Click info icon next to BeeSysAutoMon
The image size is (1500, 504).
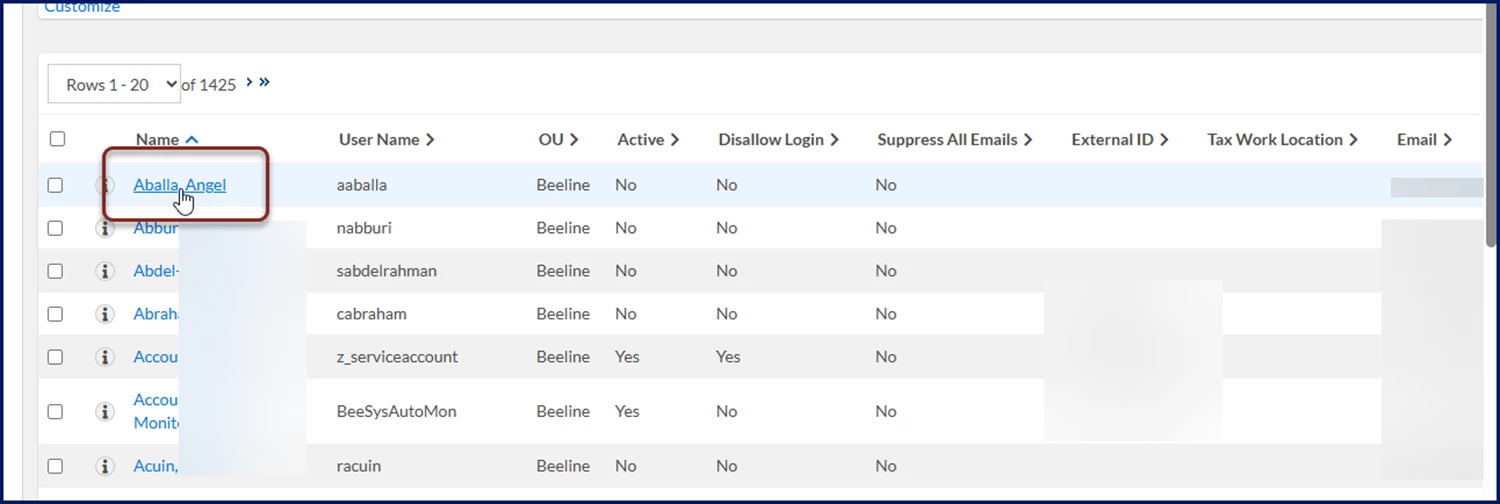[x=105, y=411]
